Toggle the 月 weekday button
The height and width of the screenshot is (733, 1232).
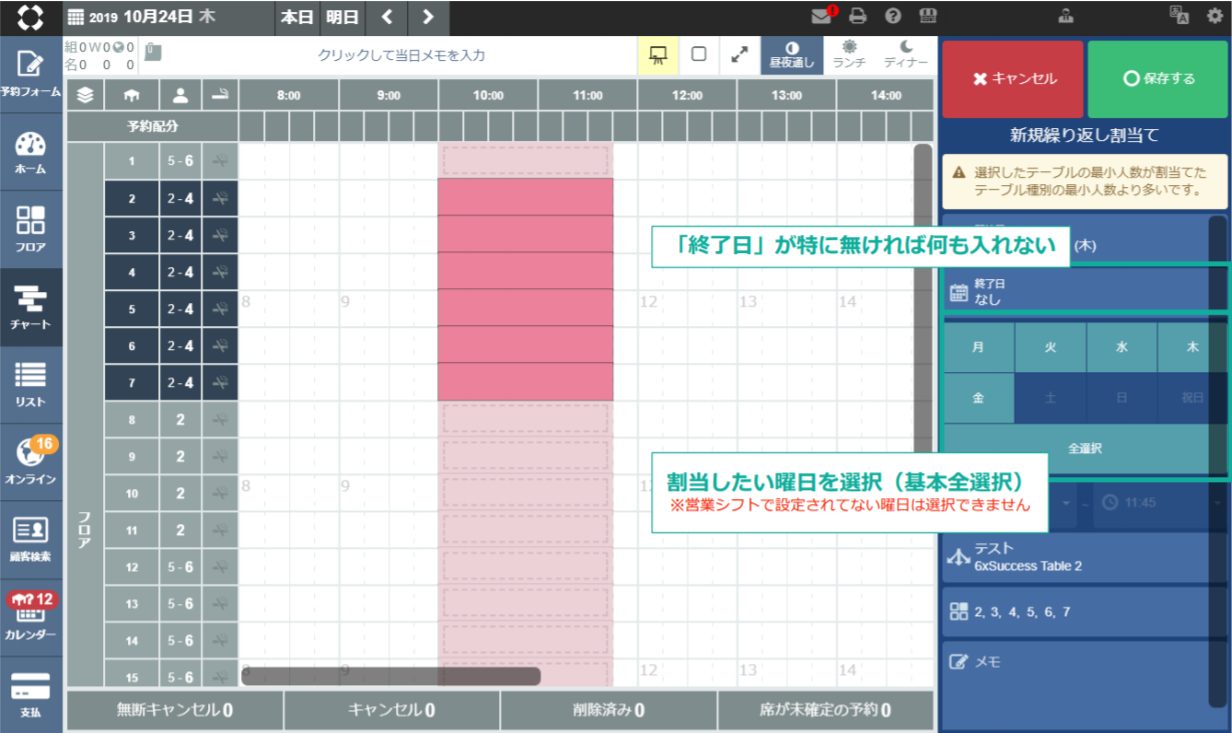978,348
